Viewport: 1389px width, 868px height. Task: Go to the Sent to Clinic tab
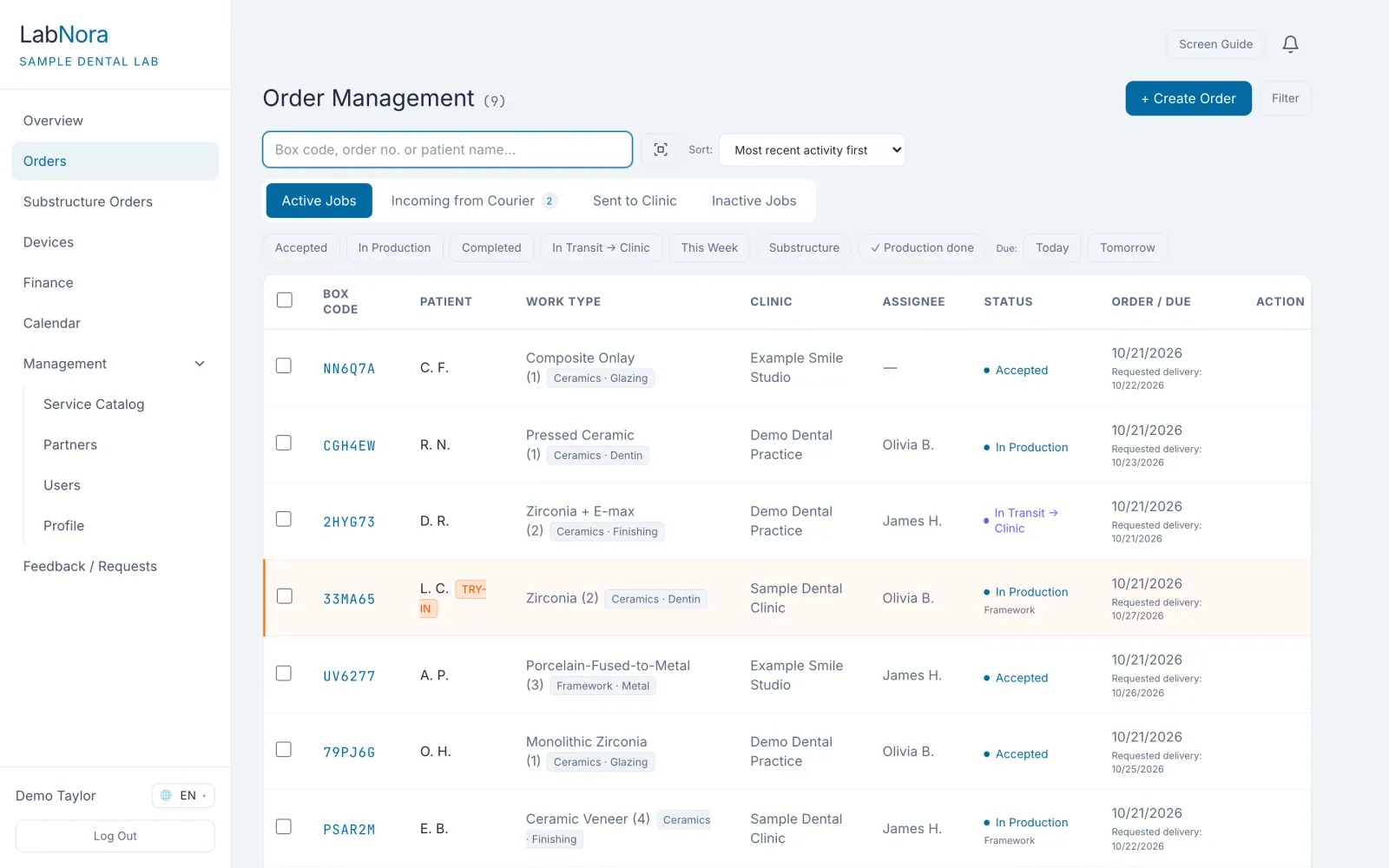(635, 201)
